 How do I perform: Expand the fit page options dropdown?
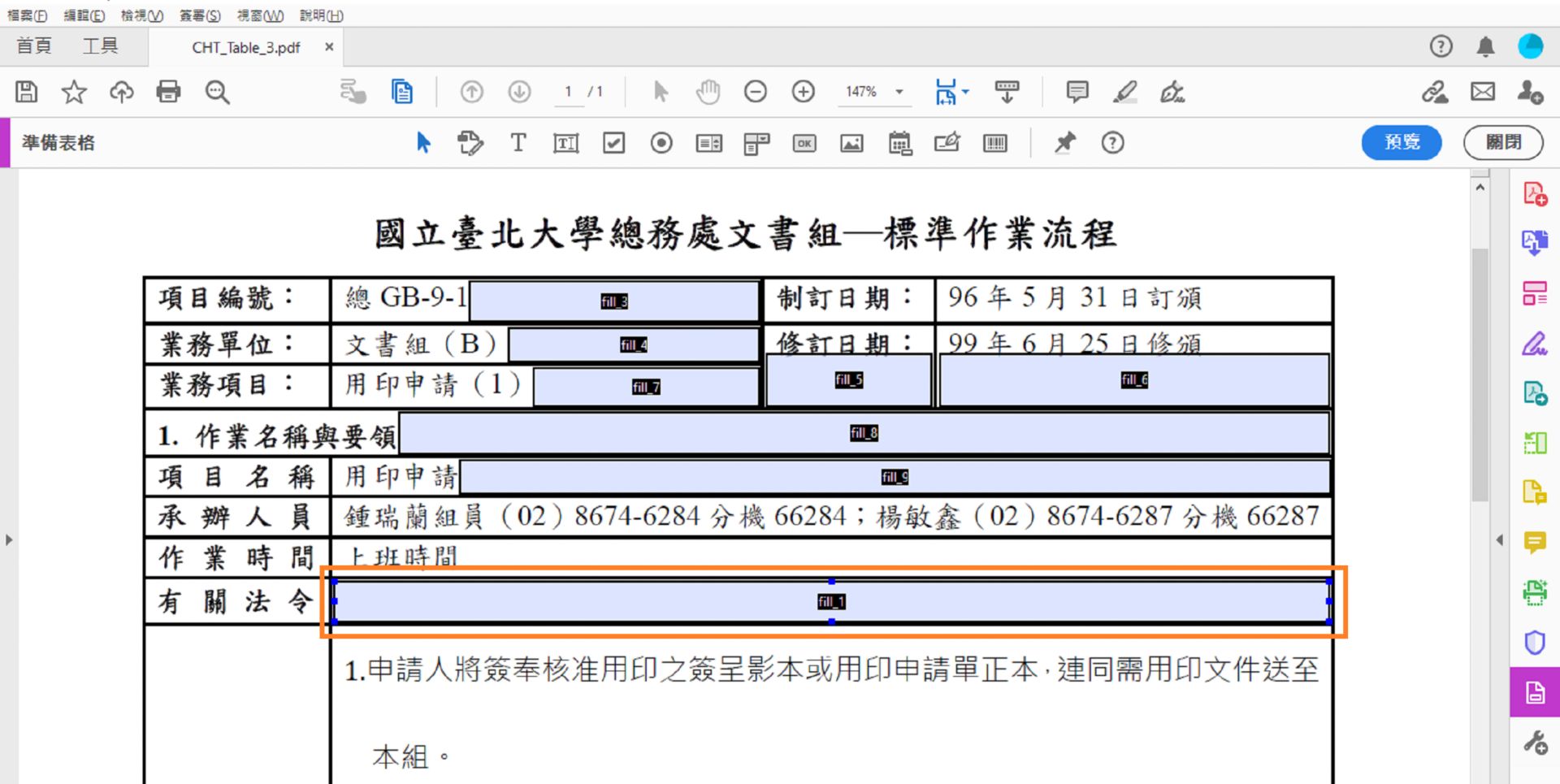[x=965, y=92]
